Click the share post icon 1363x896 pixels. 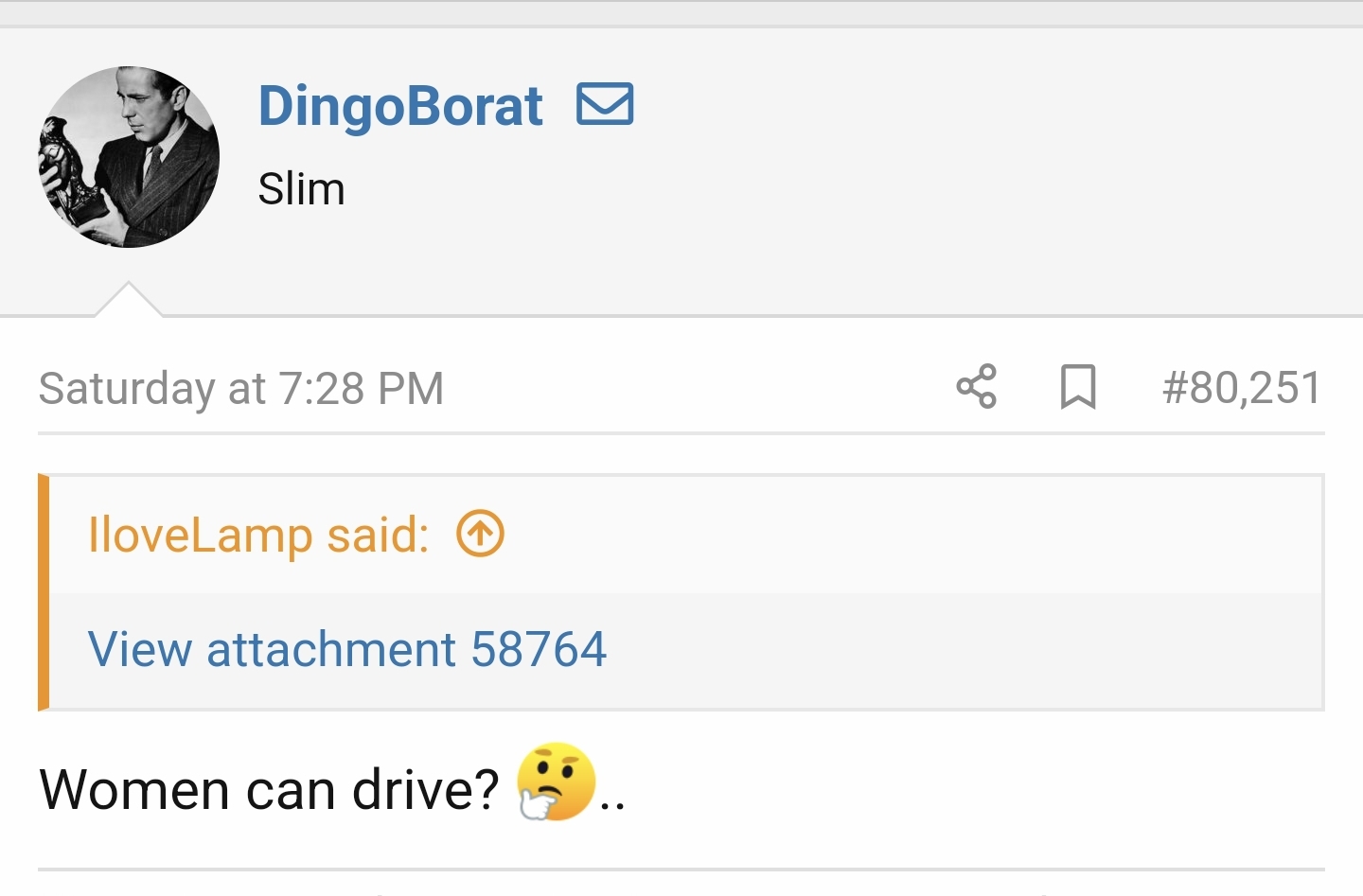(x=976, y=386)
